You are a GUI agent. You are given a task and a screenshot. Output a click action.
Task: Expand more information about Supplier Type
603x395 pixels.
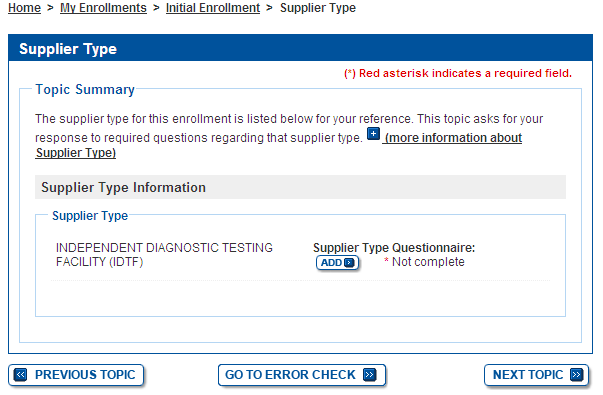453,138
